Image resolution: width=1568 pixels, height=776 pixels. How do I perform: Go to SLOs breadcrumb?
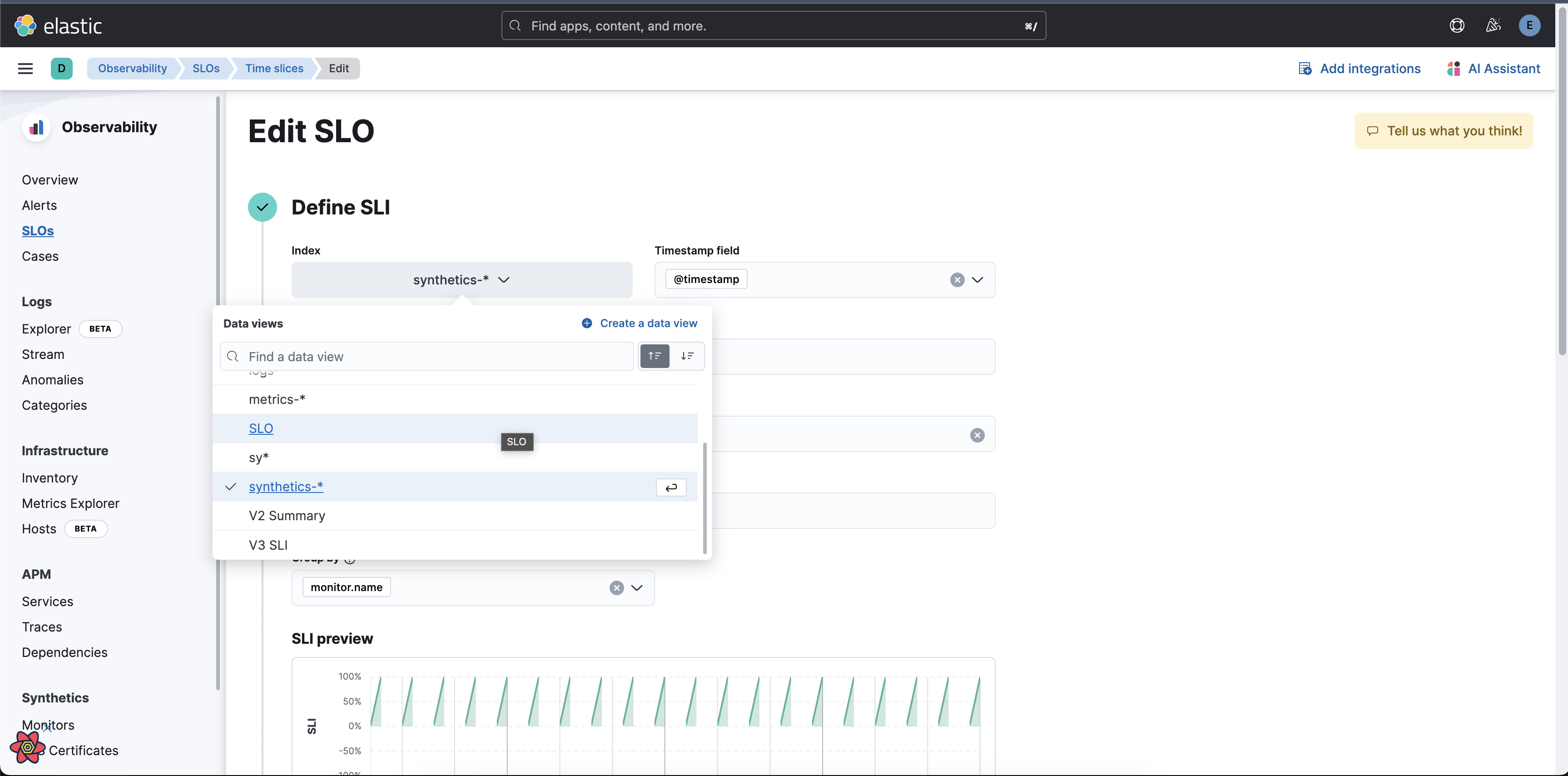206,69
